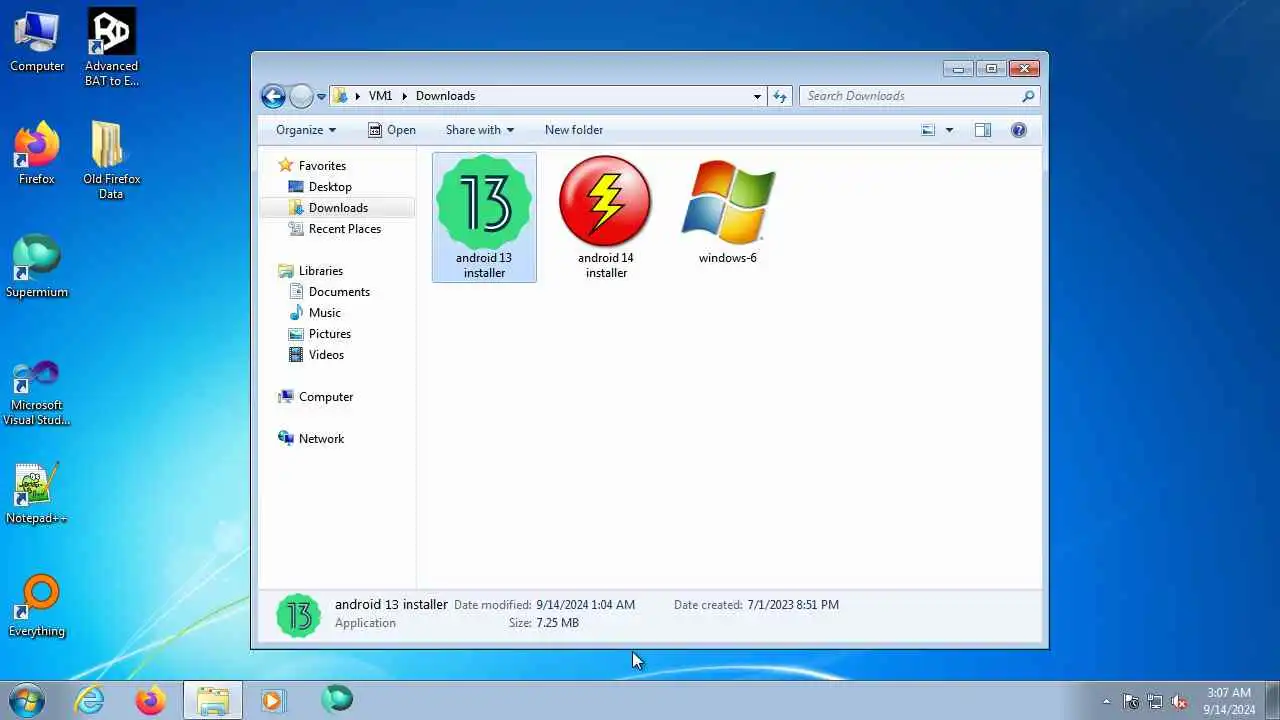Open Downloads in the navigation pane
The image size is (1280, 720).
[x=338, y=208]
